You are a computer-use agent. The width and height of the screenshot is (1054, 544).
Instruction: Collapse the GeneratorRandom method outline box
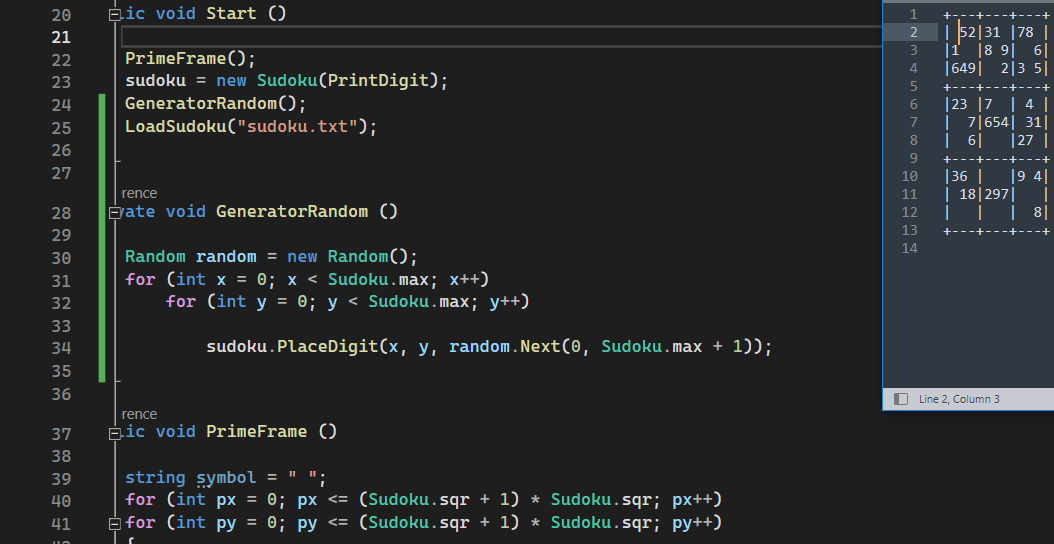tap(115, 212)
